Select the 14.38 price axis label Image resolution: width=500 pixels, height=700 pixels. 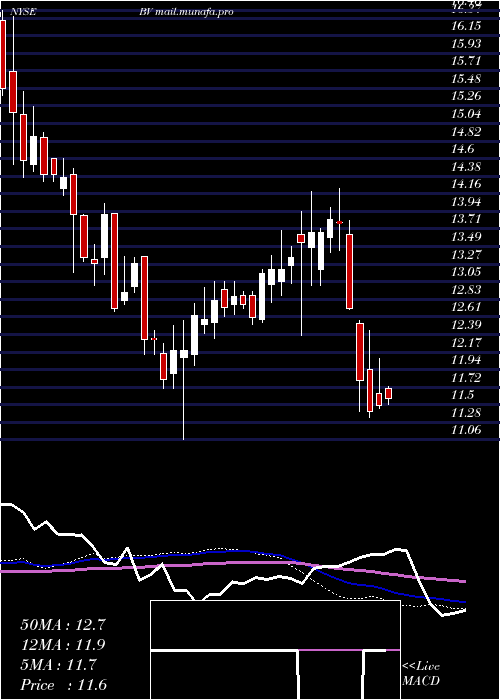466,167
